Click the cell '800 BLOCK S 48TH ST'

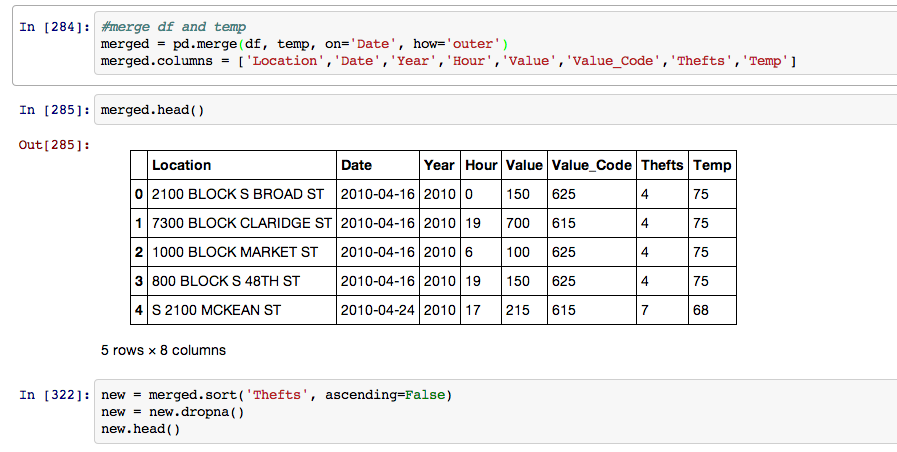pos(242,281)
